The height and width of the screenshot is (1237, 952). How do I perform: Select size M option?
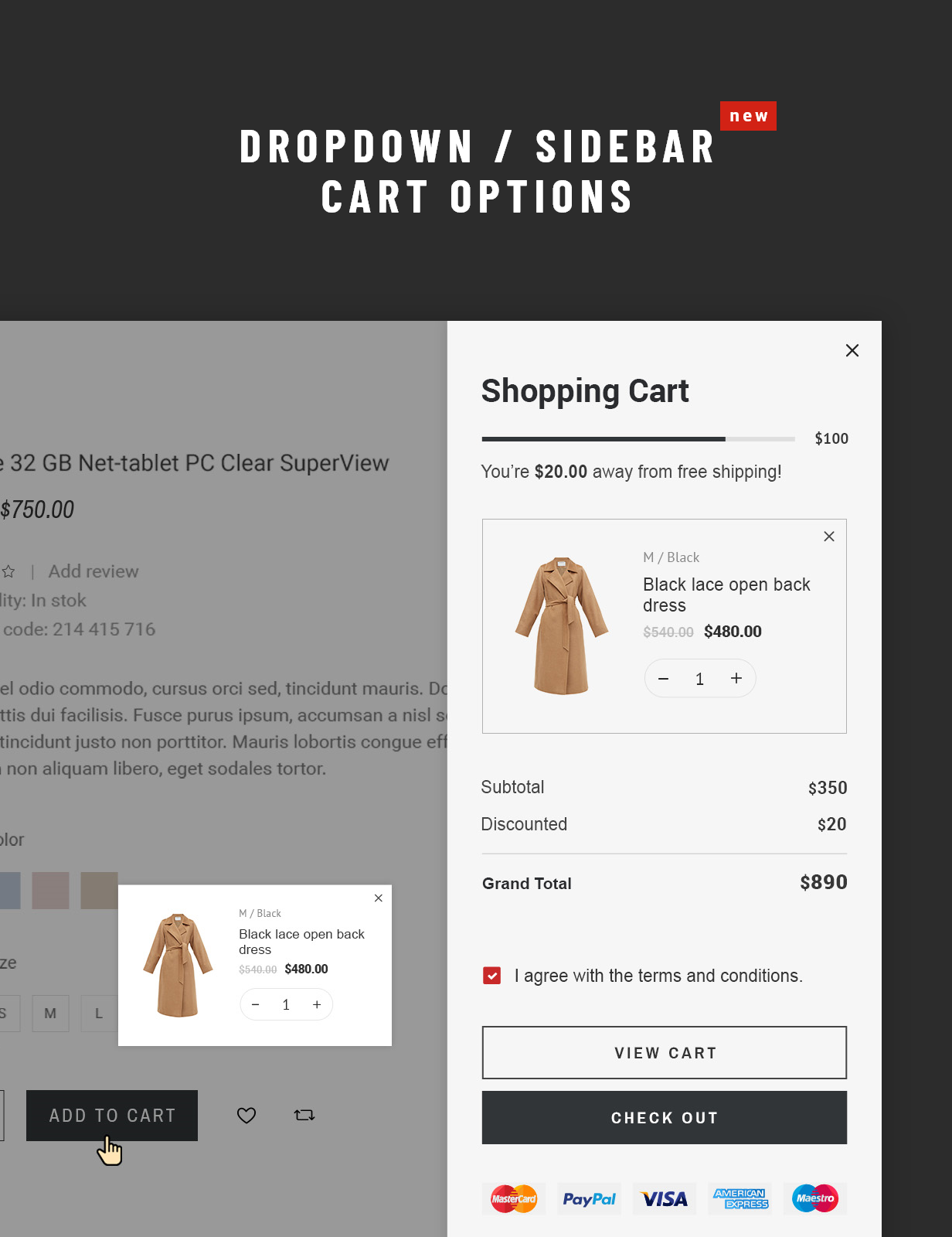point(50,1013)
